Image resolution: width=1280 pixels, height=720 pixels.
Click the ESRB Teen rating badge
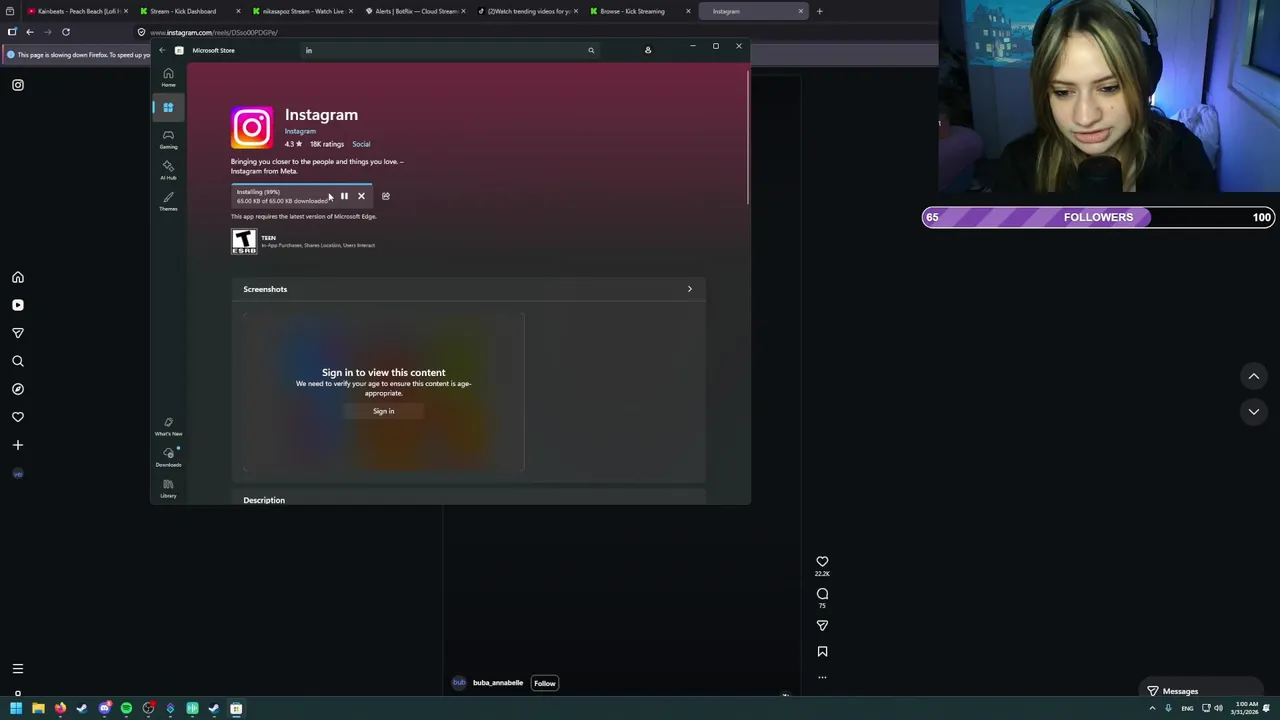point(244,241)
